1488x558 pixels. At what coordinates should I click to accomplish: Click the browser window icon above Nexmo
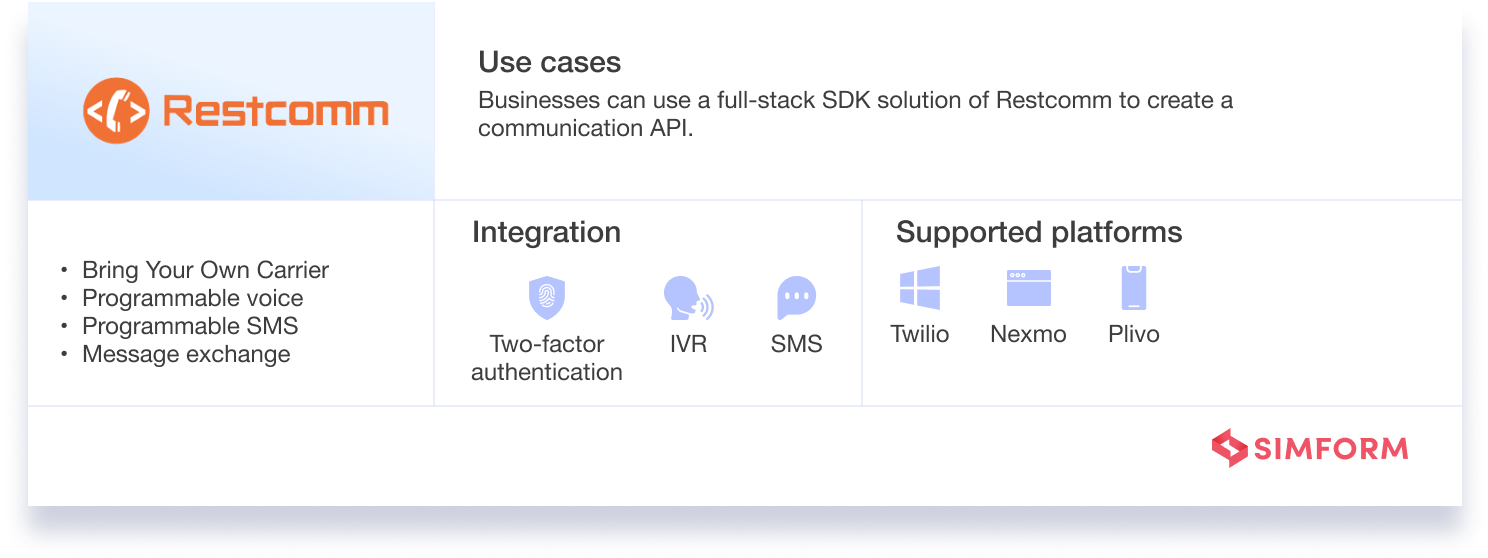(x=1028, y=288)
